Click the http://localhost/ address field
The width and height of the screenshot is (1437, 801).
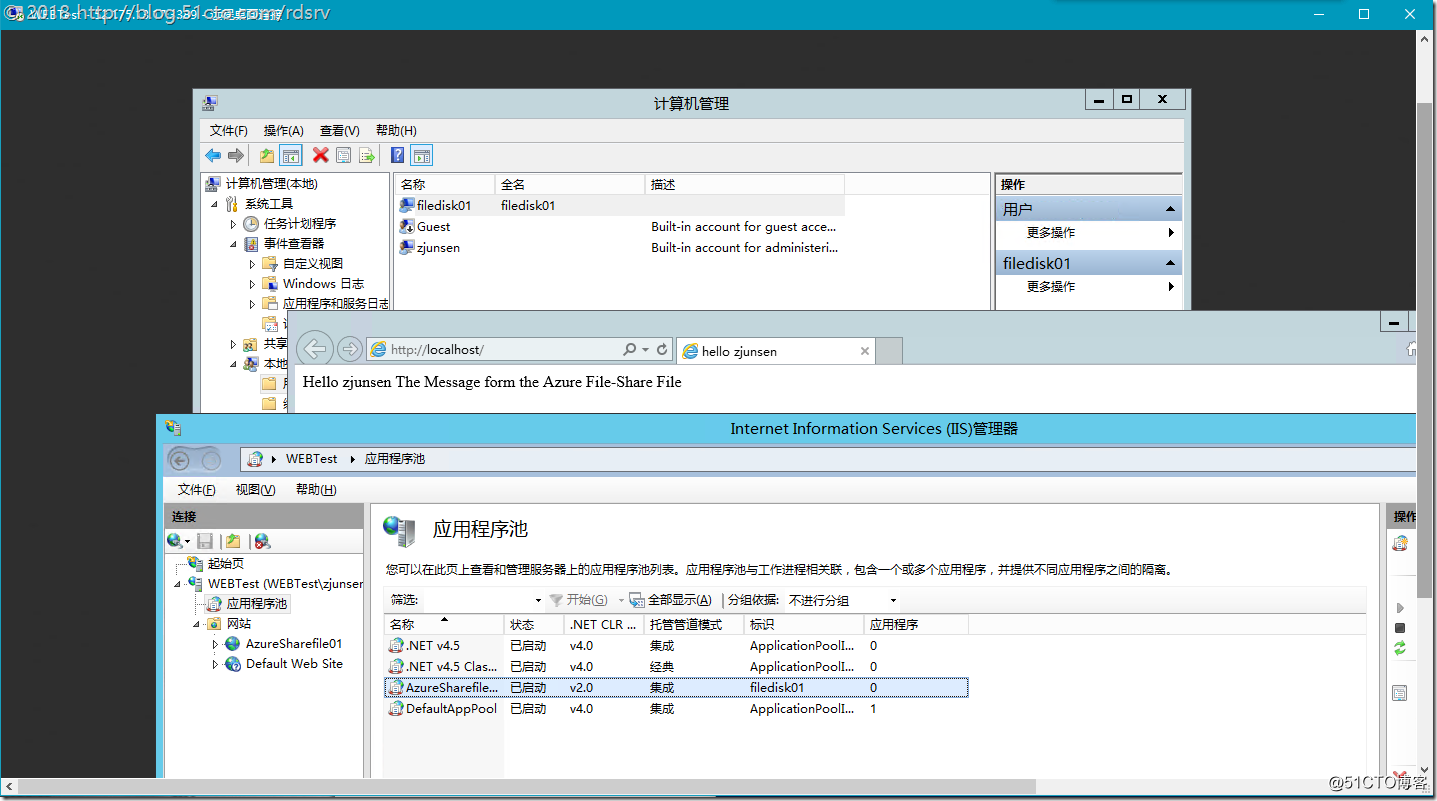coord(506,350)
